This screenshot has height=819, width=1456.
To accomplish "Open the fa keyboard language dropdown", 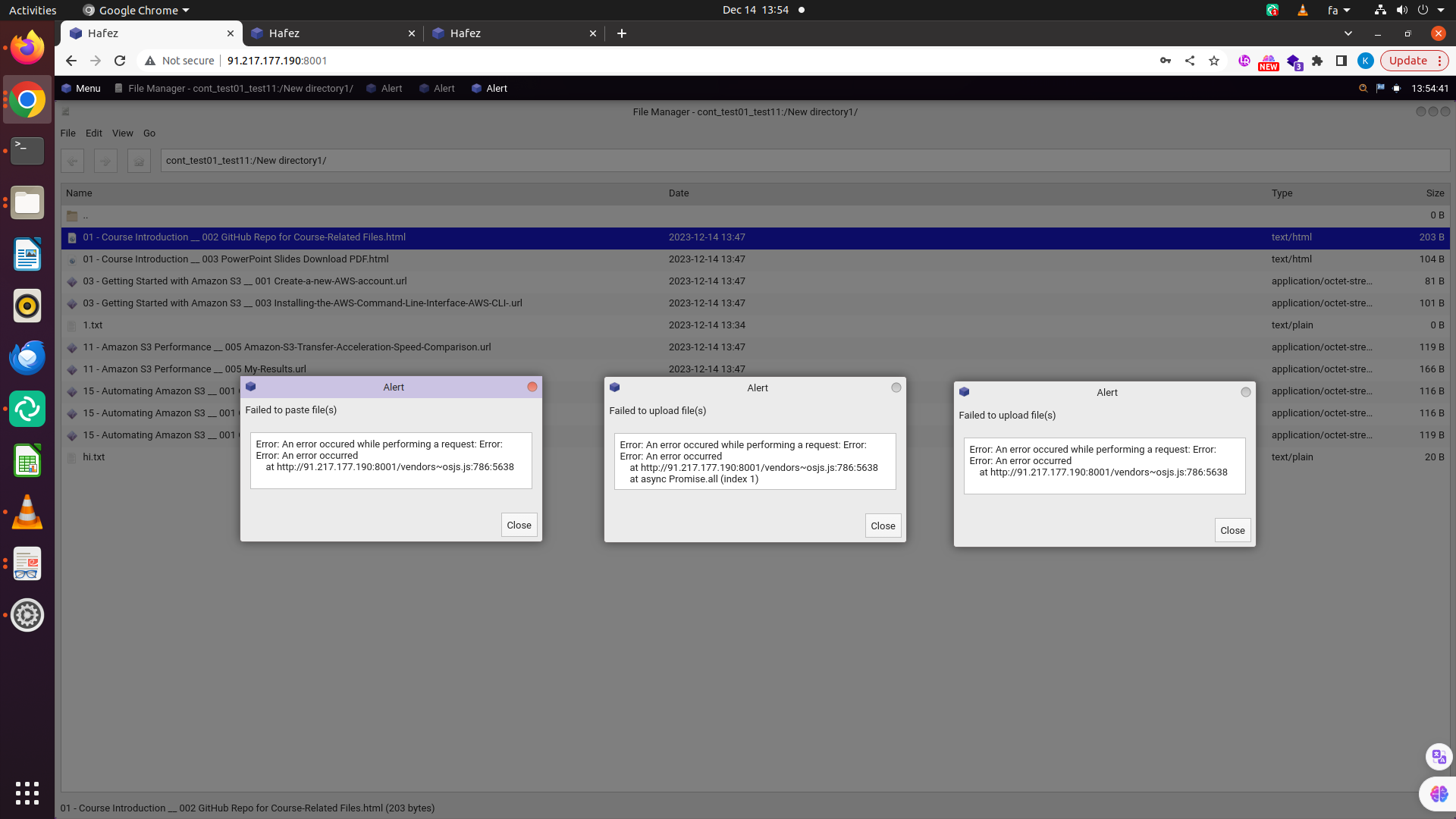I will pyautogui.click(x=1338, y=10).
